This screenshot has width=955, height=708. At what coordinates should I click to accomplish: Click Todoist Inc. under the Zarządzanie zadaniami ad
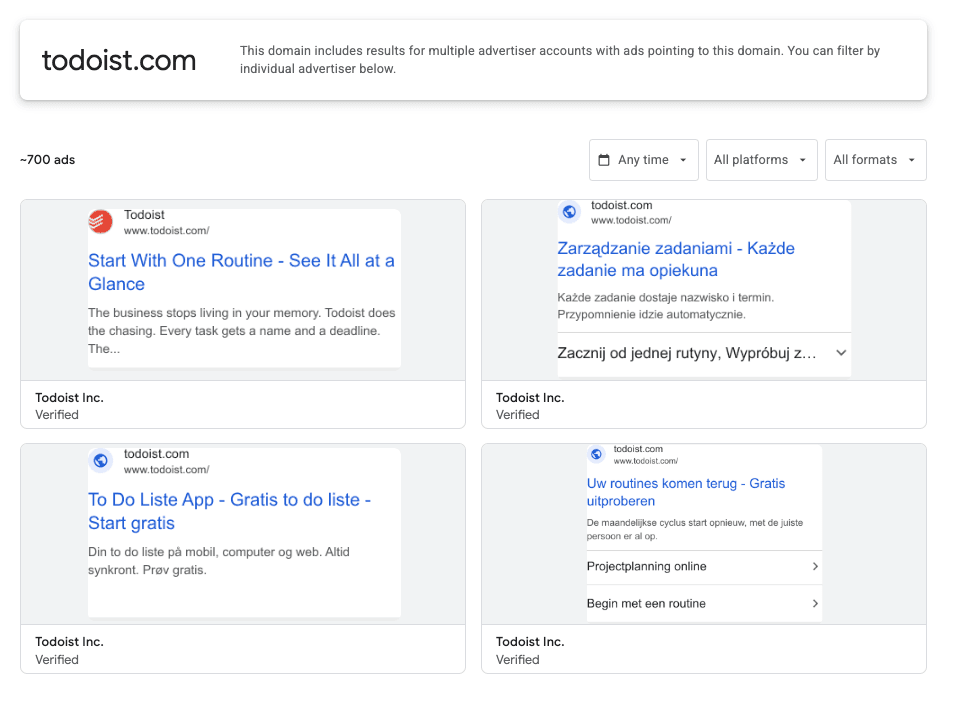click(x=530, y=398)
